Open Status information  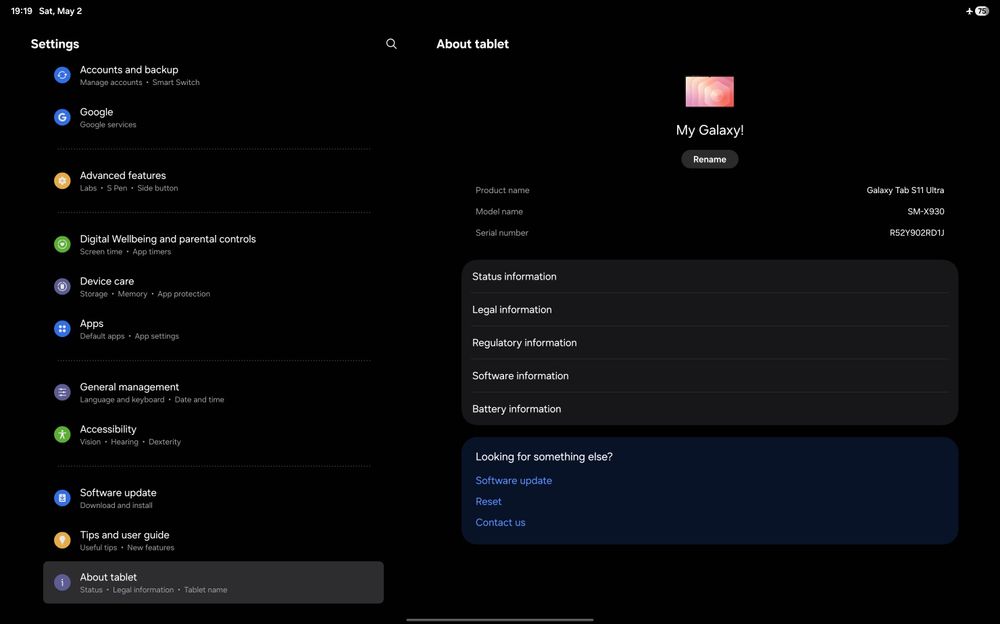click(709, 276)
